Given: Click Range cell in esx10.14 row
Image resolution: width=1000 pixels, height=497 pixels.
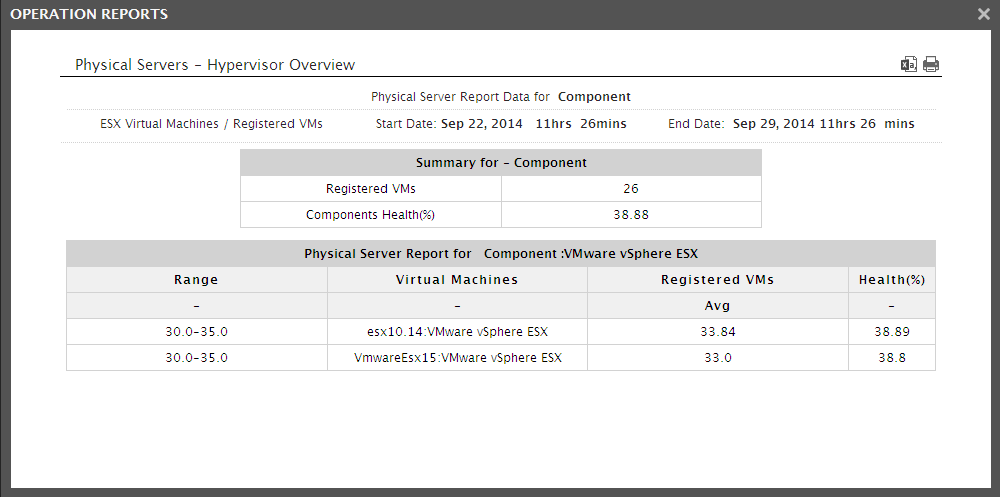Looking at the screenshot, I should [x=196, y=332].
